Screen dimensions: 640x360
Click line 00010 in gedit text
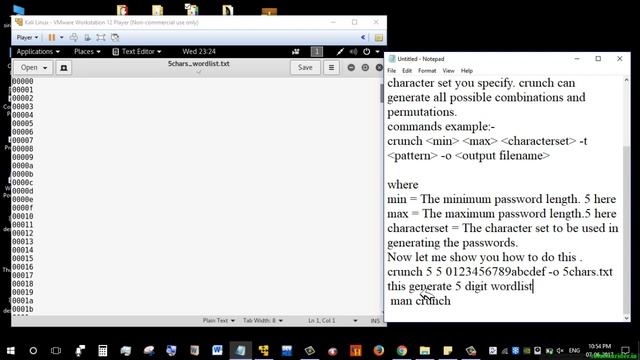pyautogui.click(x=23, y=216)
